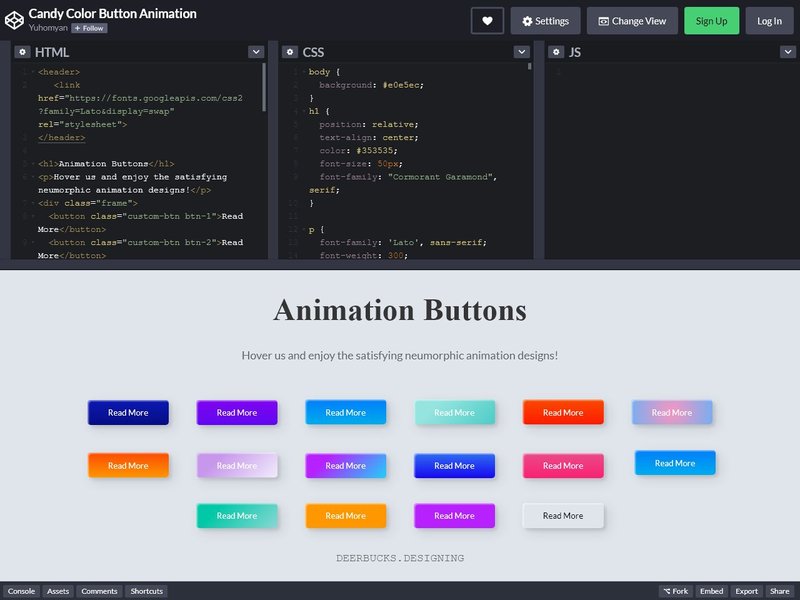This screenshot has height=600, width=800.
Task: Open pen Settings in the header
Action: [545, 21]
